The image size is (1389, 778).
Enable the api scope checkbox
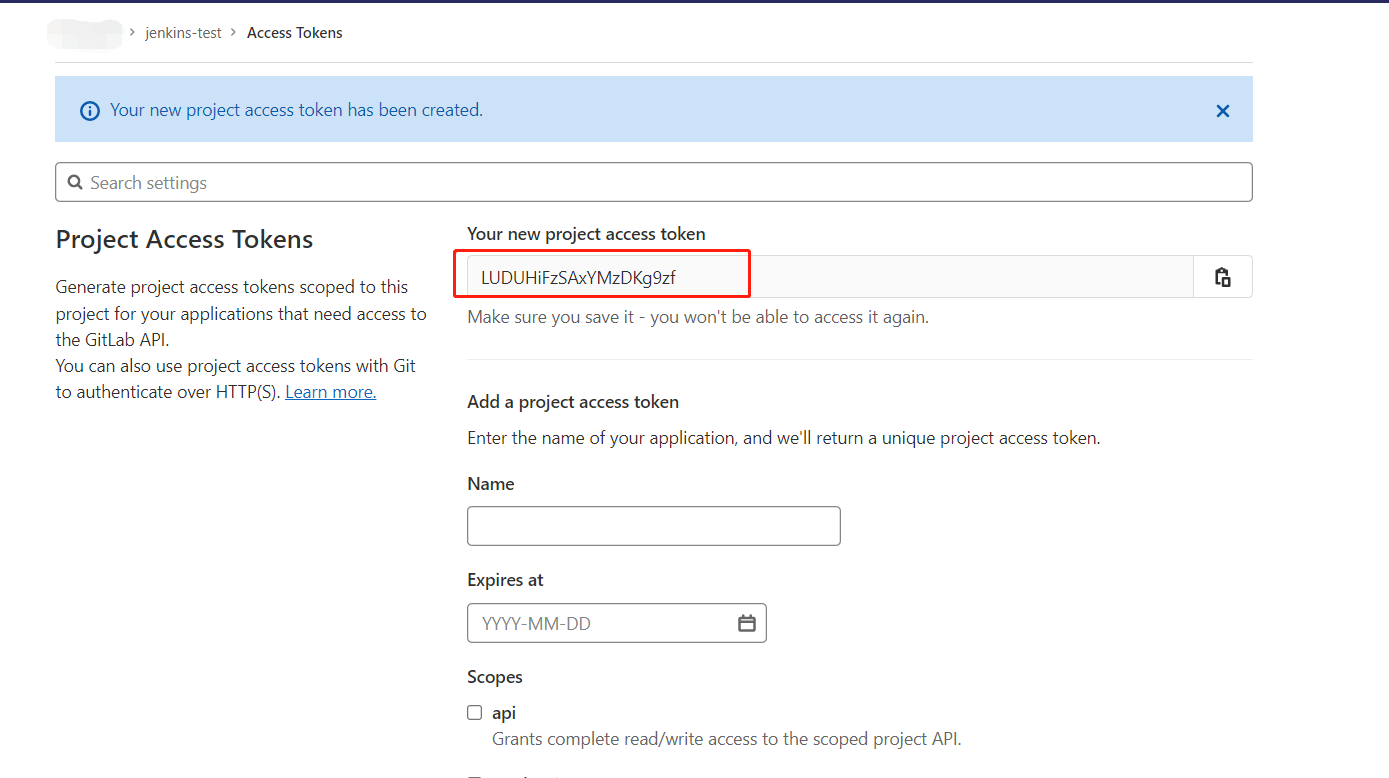pos(475,713)
